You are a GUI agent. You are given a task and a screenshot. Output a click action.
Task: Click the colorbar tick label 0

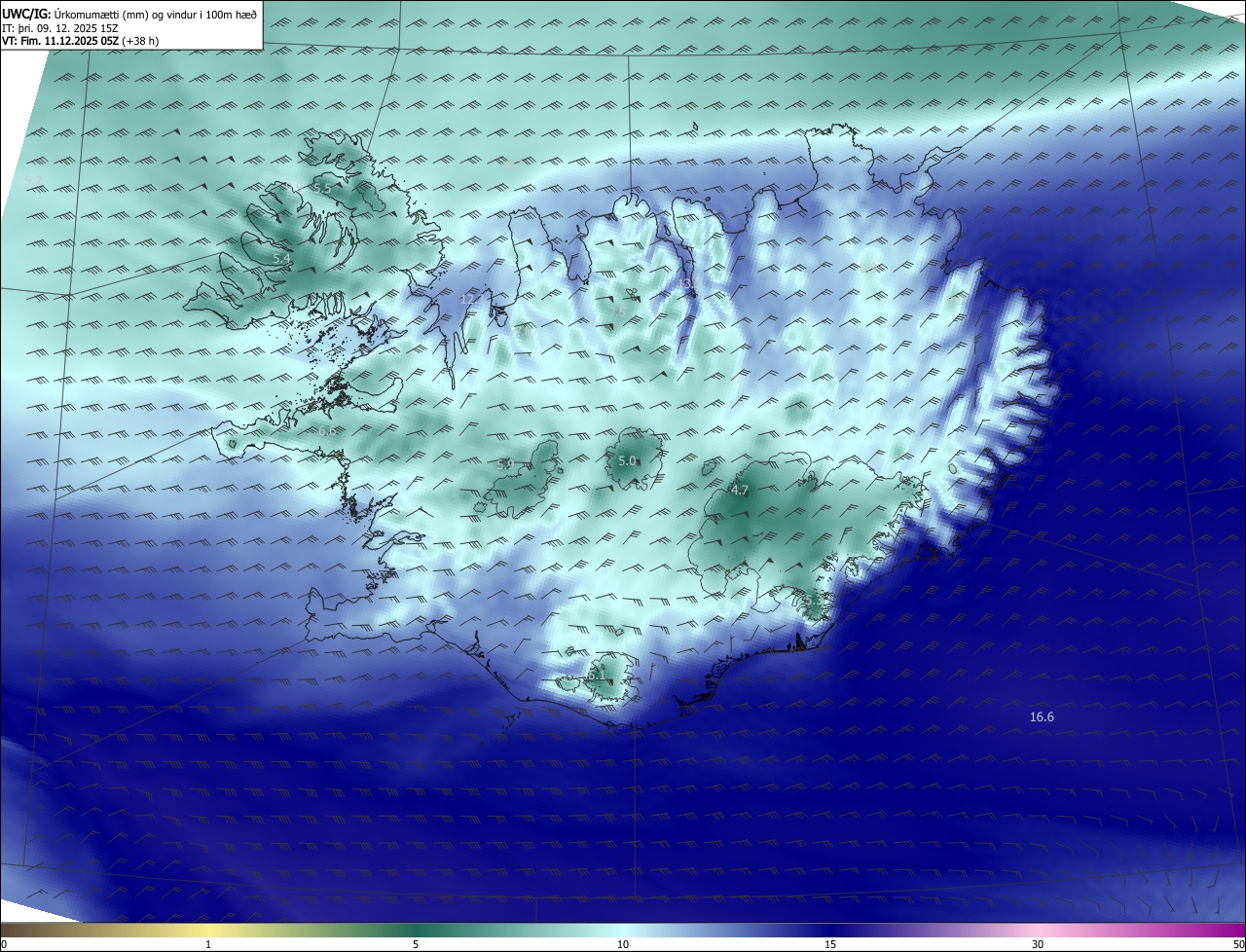coord(4,944)
